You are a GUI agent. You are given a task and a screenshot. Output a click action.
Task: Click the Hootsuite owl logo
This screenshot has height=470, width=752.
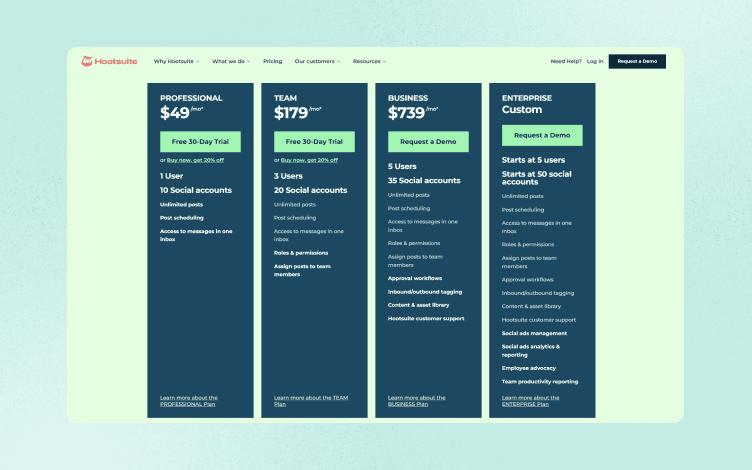point(109,61)
